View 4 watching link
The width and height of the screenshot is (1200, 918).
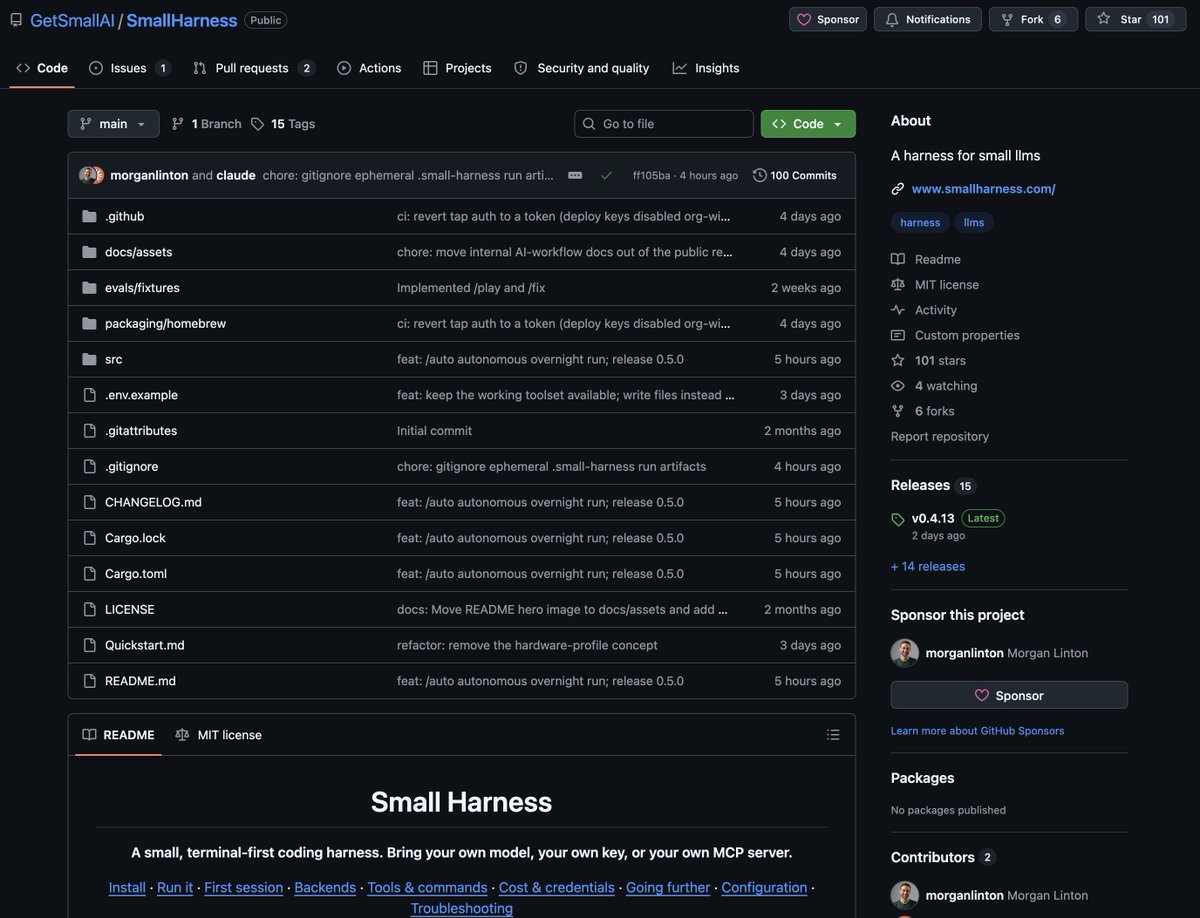934,386
